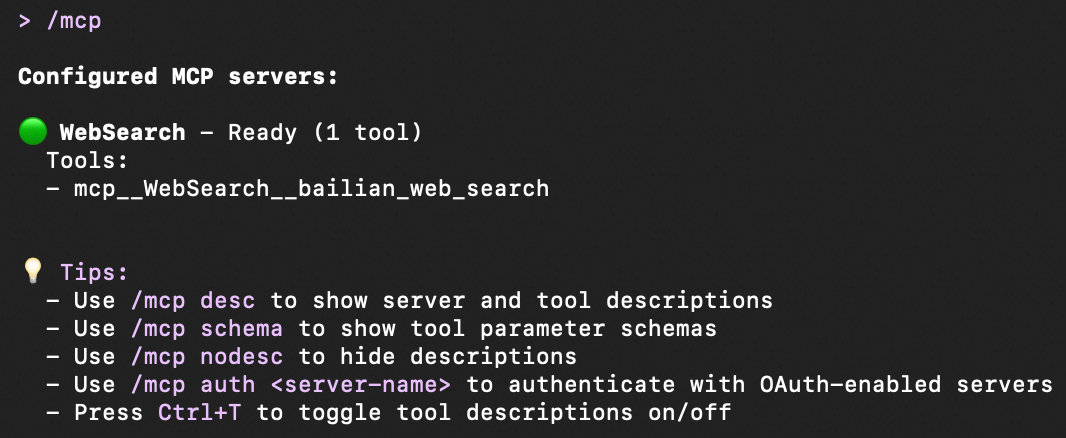This screenshot has height=438, width=1066.
Task: Click the Ready (1 tool) status
Action: [325, 133]
